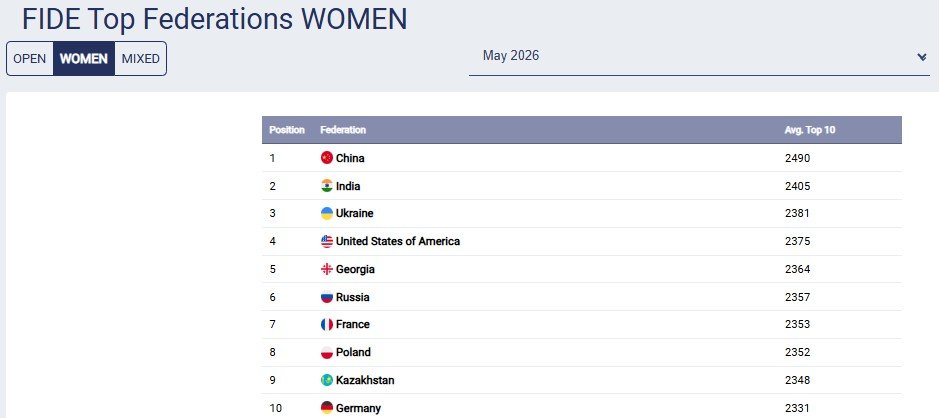
Task: Click the India flag icon
Action: click(x=326, y=186)
